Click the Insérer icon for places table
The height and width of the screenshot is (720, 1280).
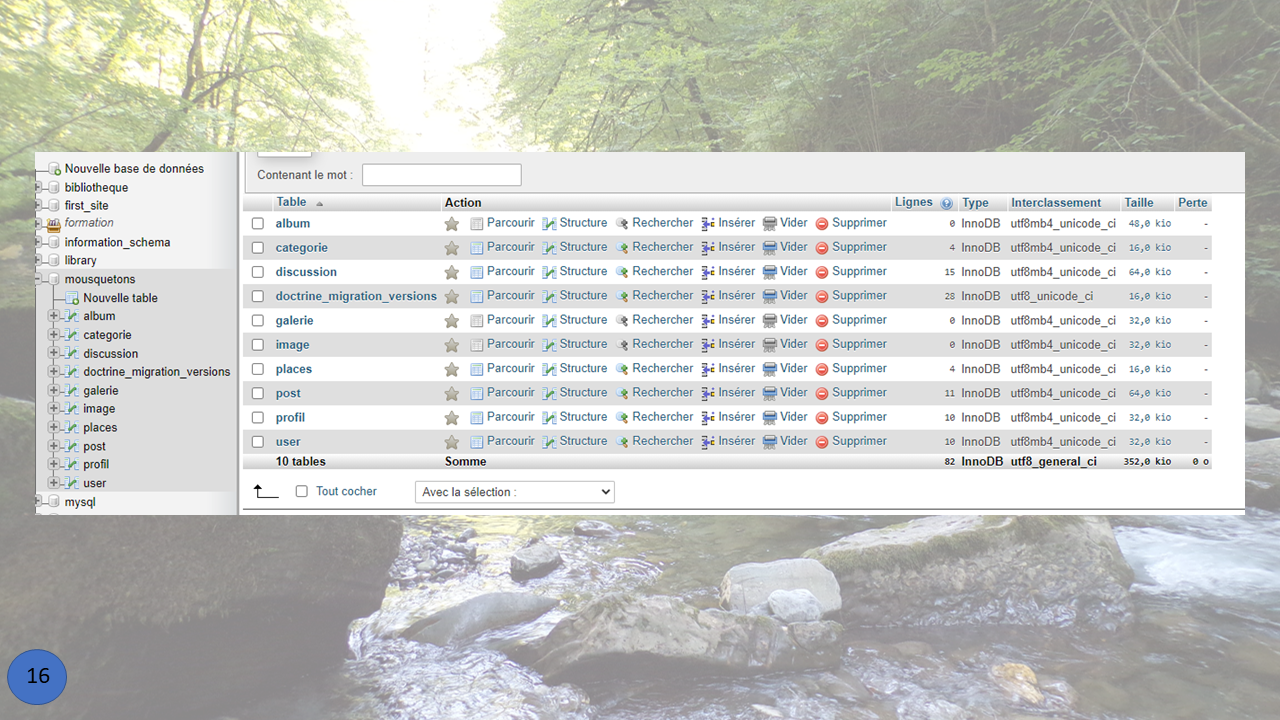click(708, 369)
